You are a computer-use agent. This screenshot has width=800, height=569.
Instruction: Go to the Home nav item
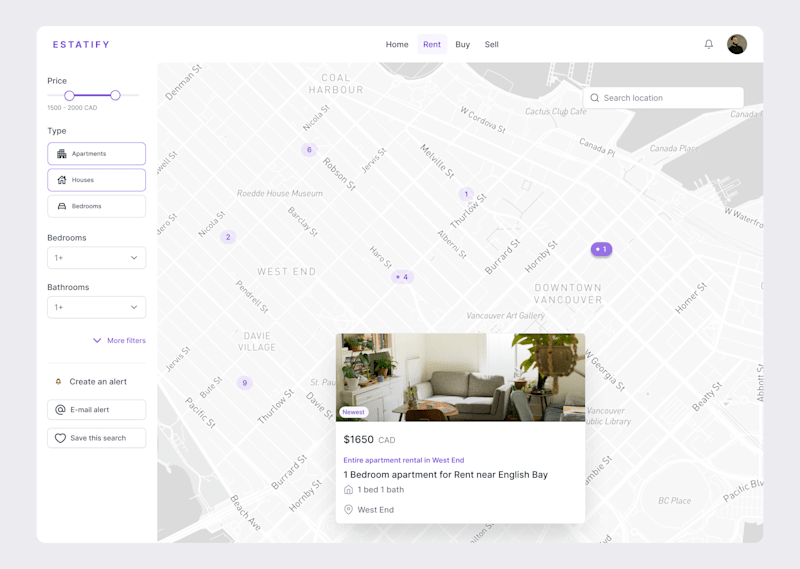[x=397, y=44]
